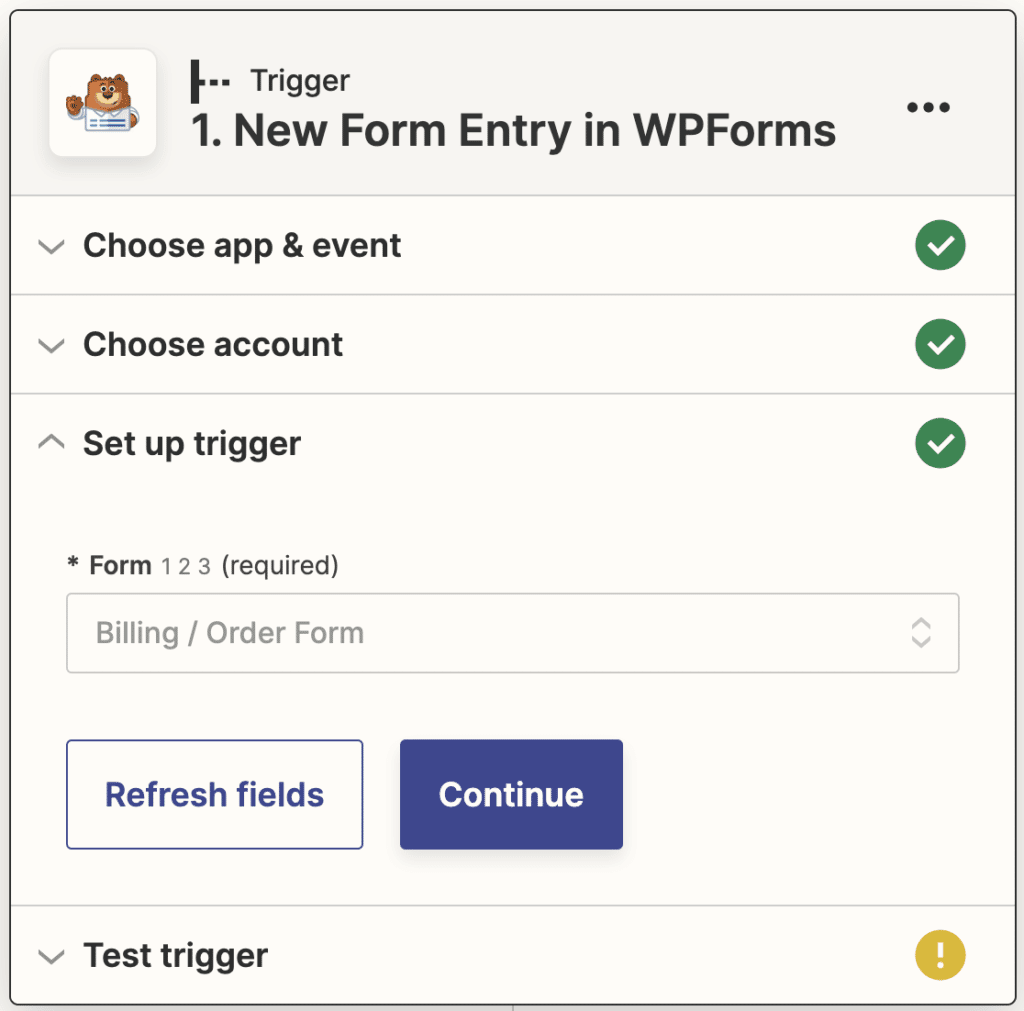Click the green checkmark on Choose account
Screen dimensions: 1024x1011
click(x=940, y=344)
